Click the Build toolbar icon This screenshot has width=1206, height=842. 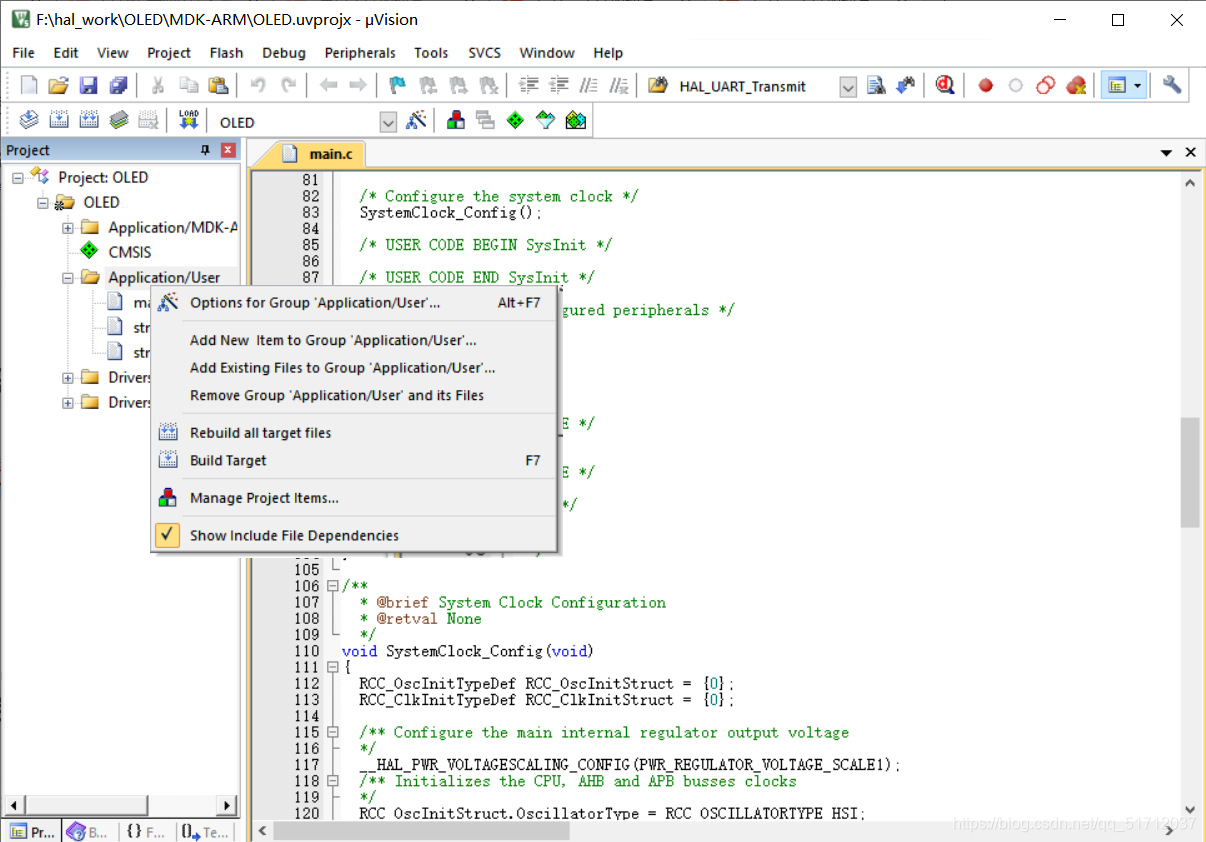[x=59, y=121]
